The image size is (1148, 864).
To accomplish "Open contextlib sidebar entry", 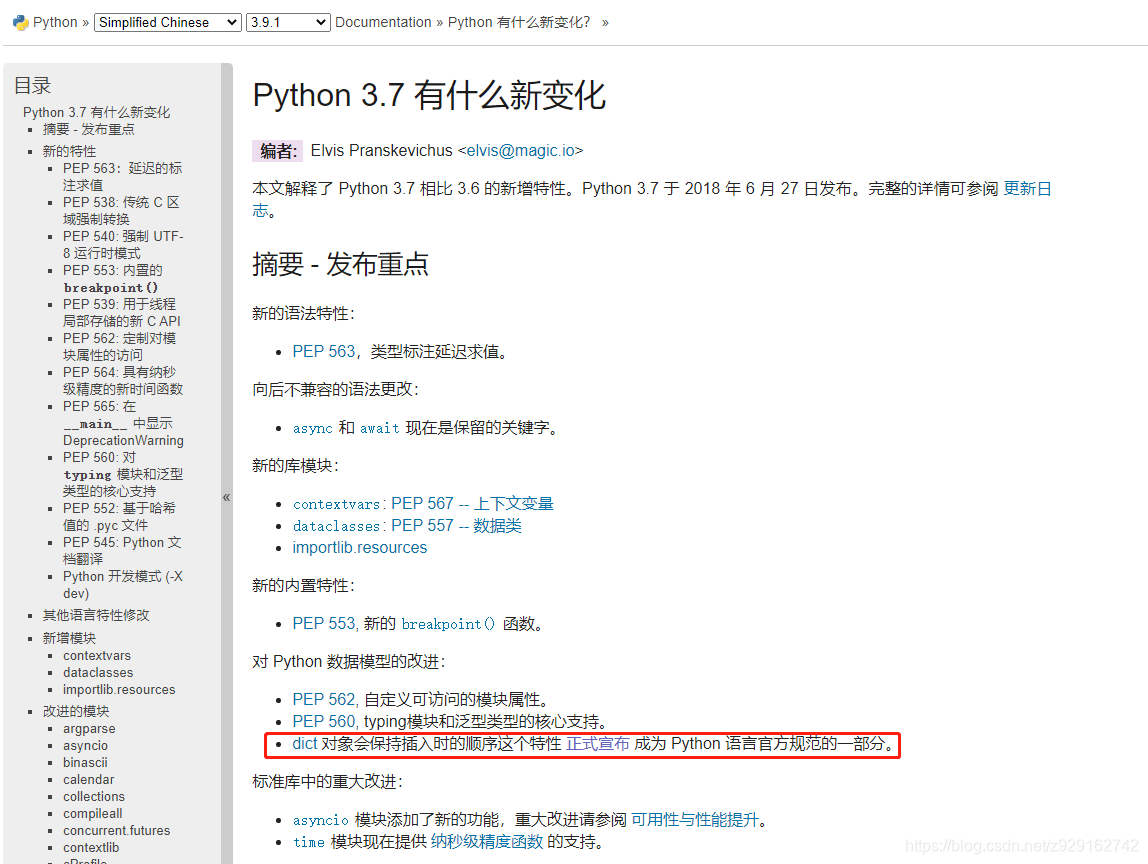I will click(x=91, y=847).
